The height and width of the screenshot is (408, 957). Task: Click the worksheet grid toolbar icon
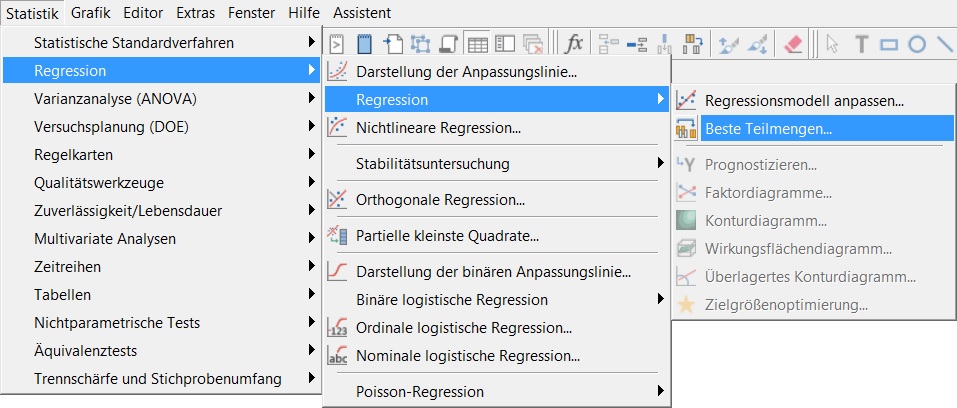(x=477, y=44)
